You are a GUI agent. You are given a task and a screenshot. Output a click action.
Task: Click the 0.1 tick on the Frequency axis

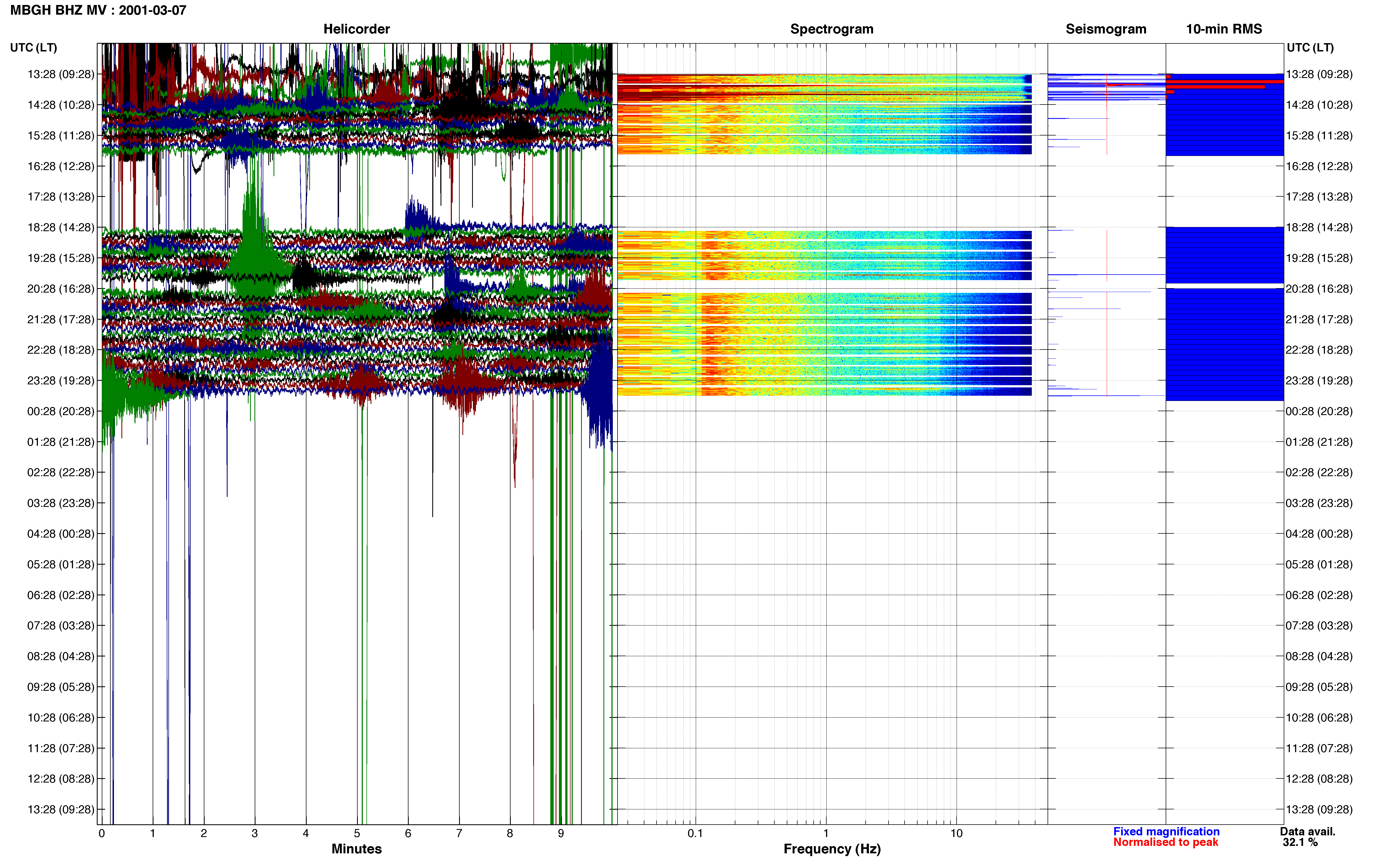point(695,833)
